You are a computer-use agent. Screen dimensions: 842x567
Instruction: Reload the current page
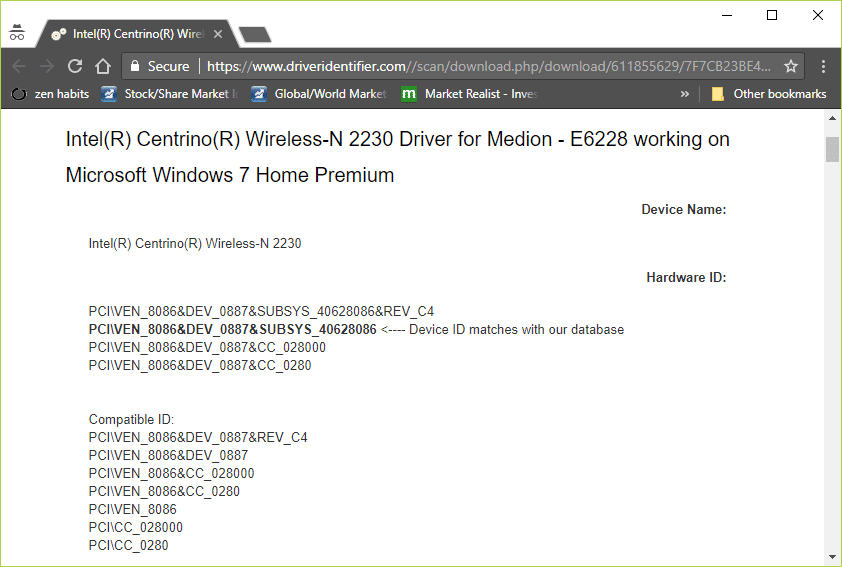click(x=75, y=66)
